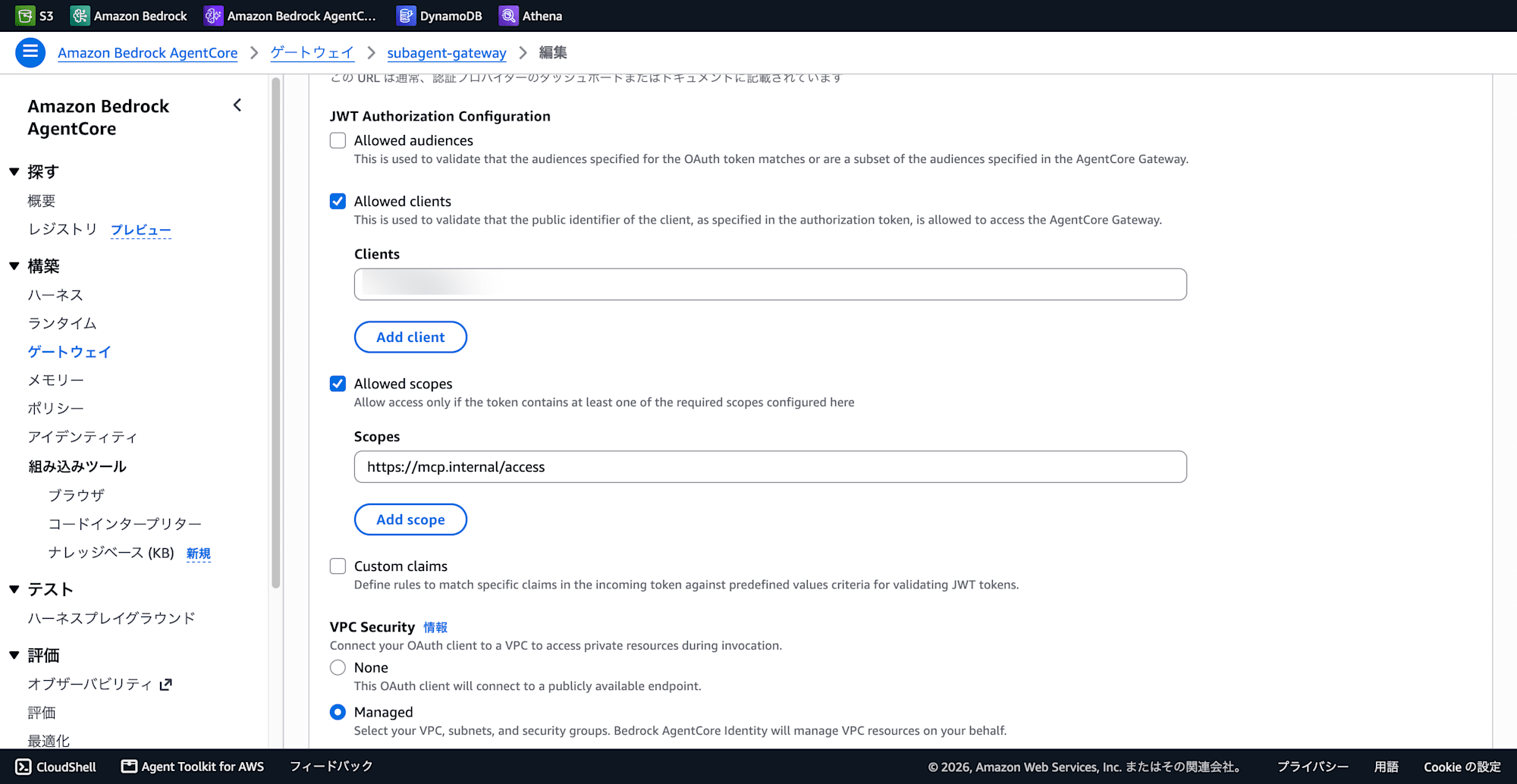Screen dimensions: 1517x784
Task: Open Cookie の設定 in the footer
Action: (x=1462, y=767)
